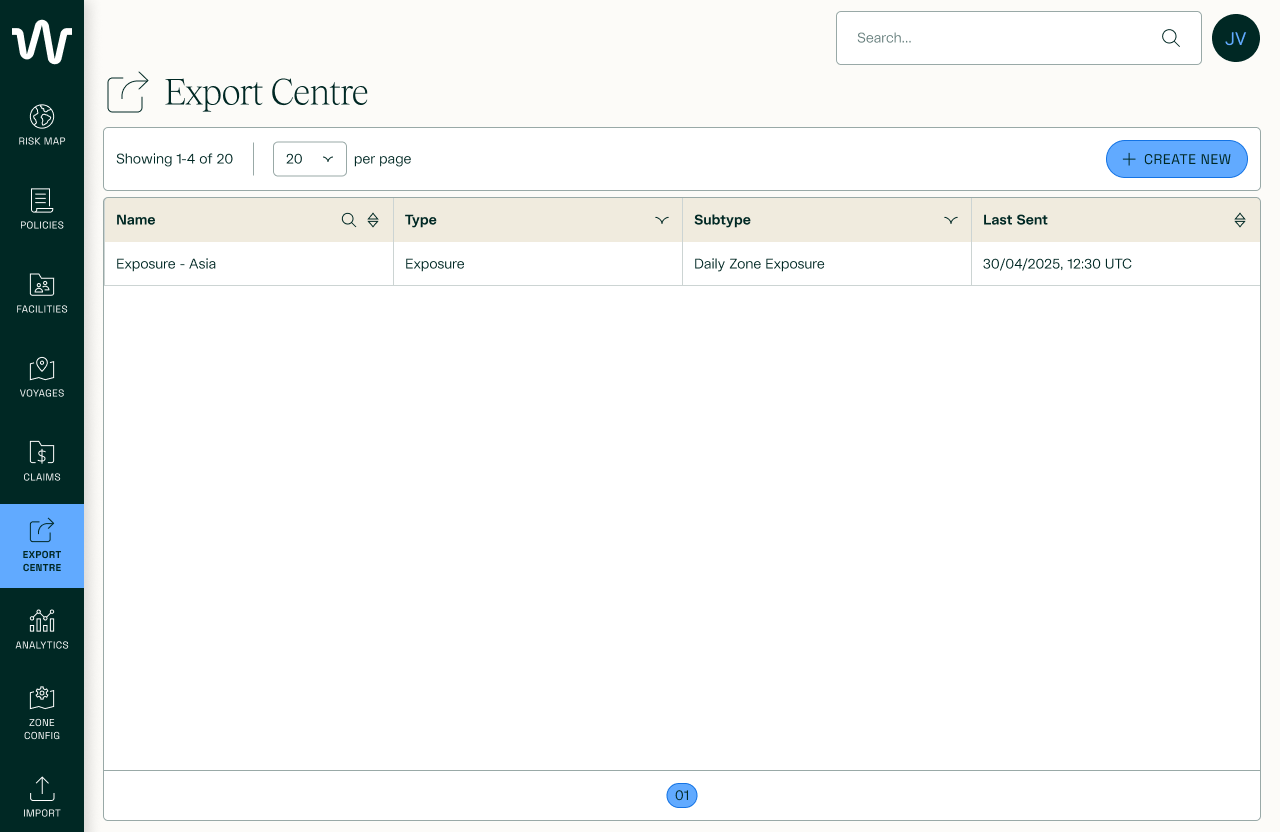Open the Subtype column filter
Viewport: 1280px width, 832px height.
pos(951,220)
